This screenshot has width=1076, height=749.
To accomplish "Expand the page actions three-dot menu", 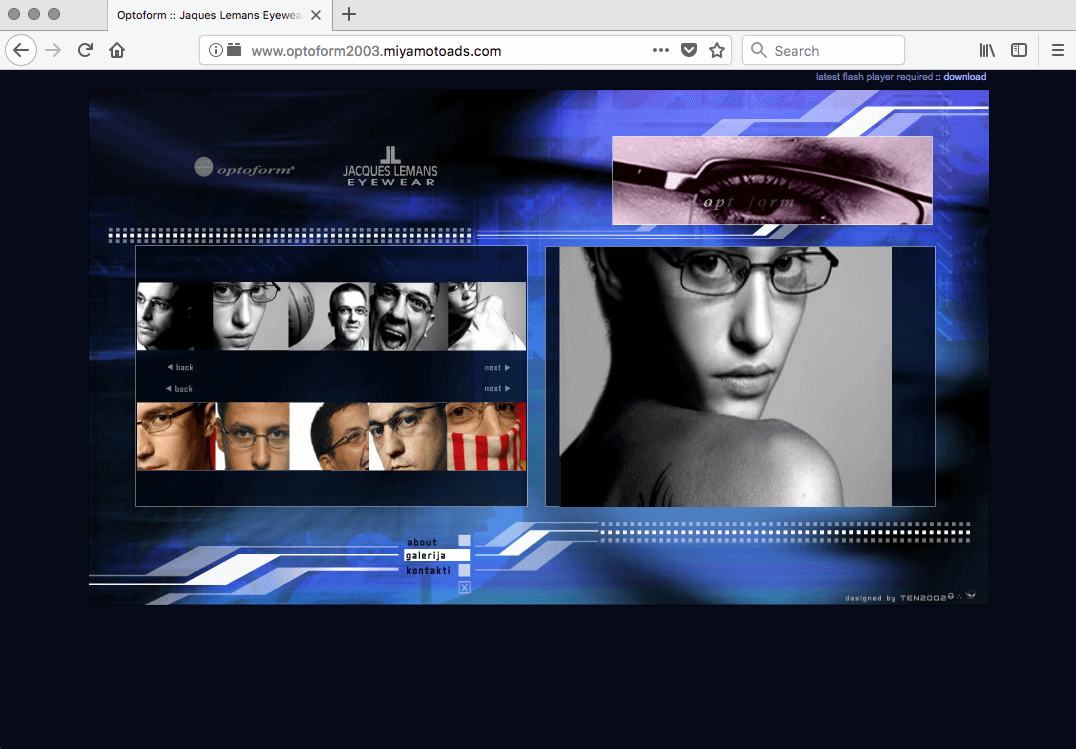I will (661, 50).
